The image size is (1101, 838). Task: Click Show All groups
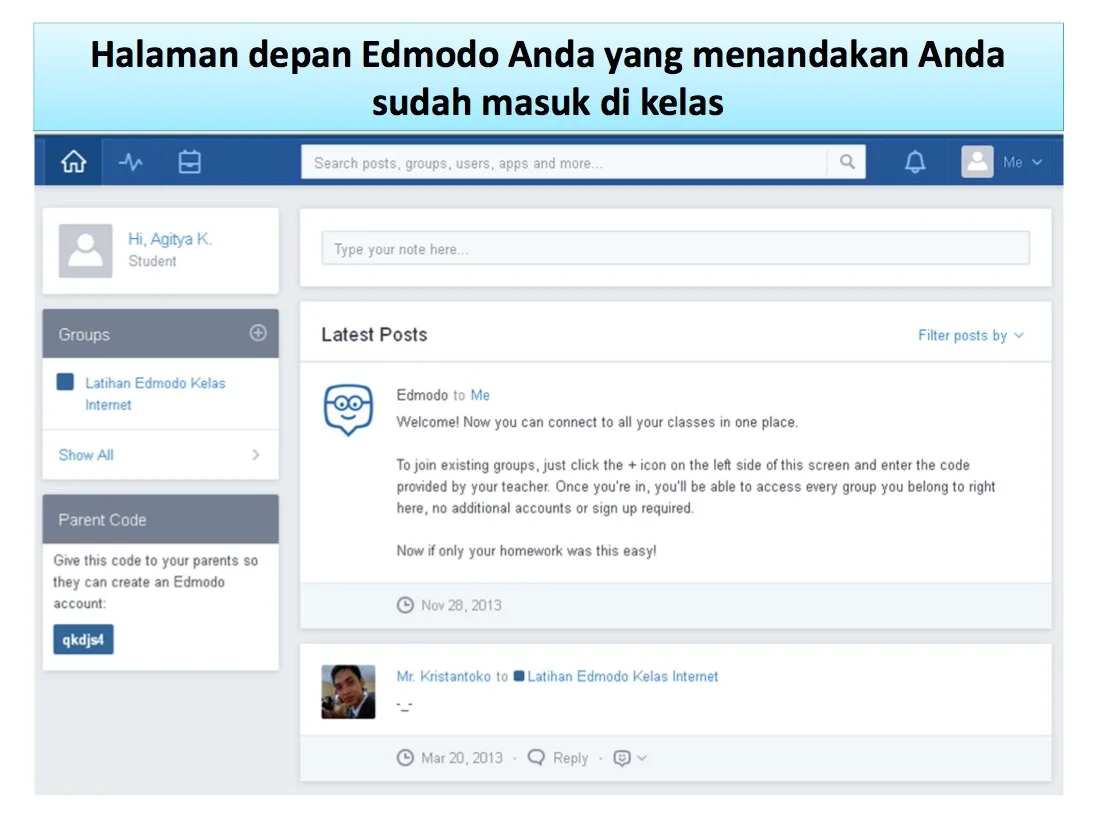click(86, 455)
